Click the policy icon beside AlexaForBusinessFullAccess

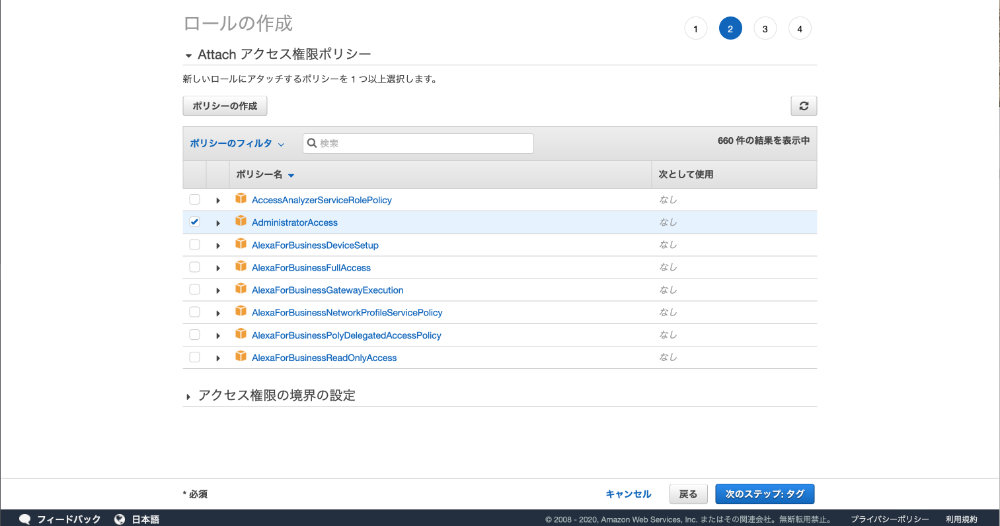tap(240, 267)
